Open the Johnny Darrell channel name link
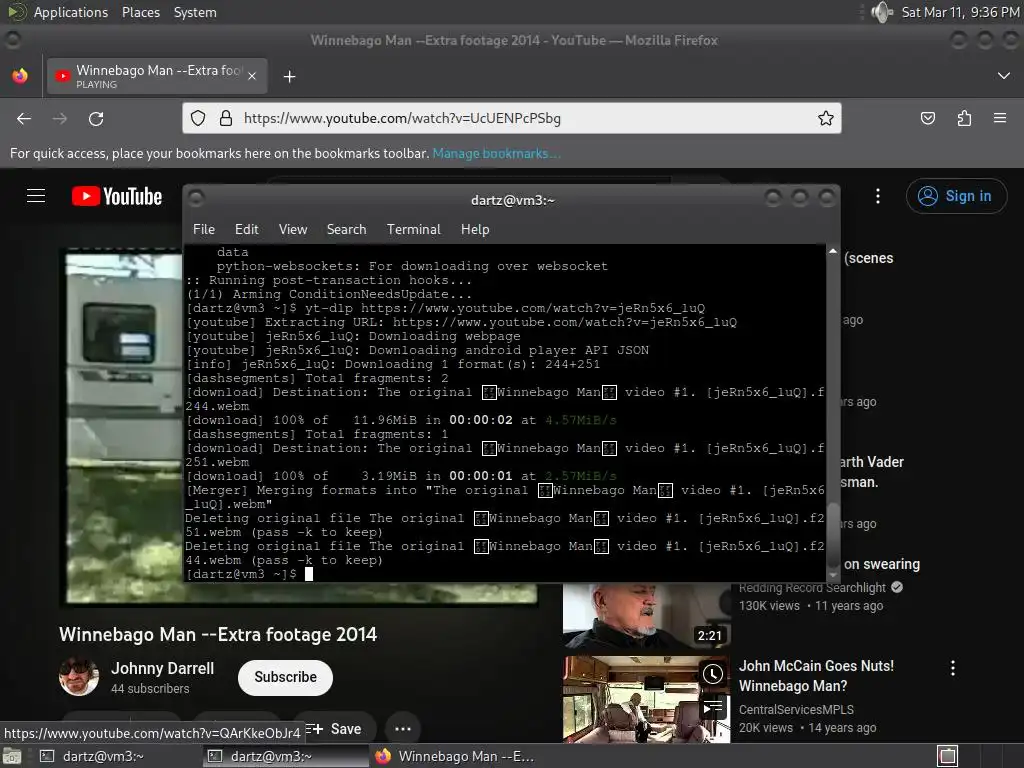Viewport: 1024px width, 768px height. point(163,668)
